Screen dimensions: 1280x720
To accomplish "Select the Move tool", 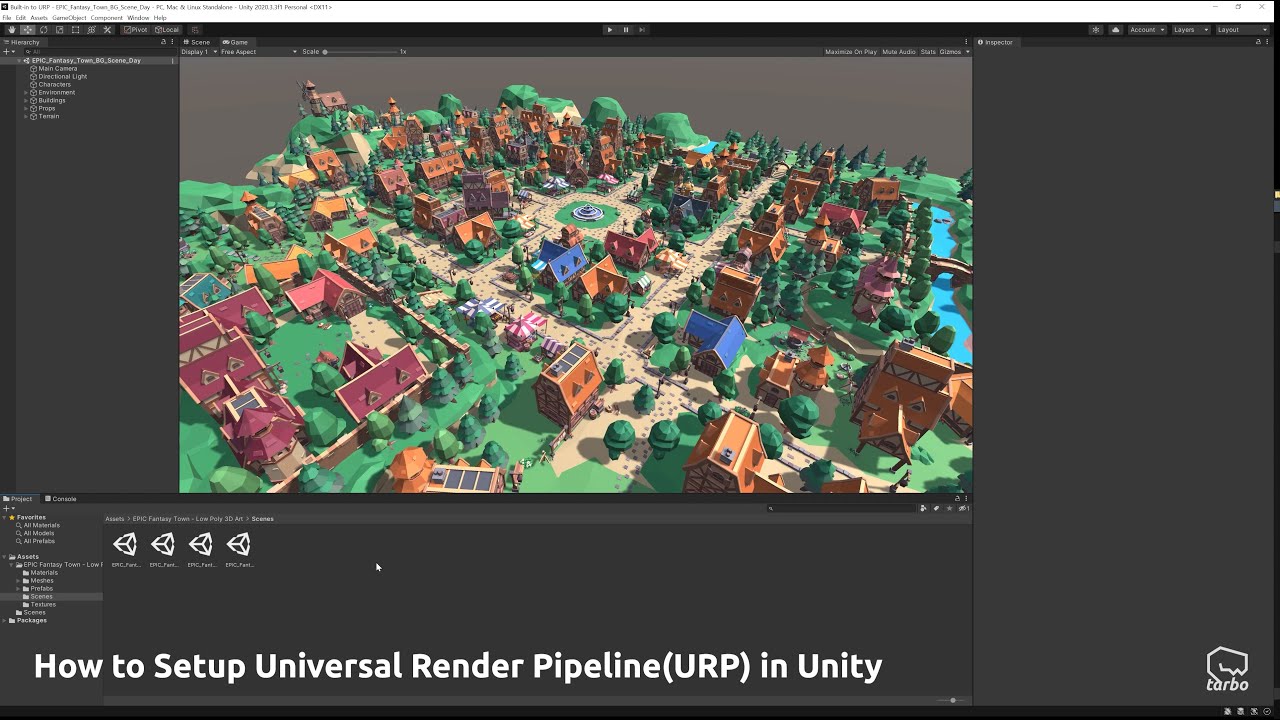I will [x=28, y=30].
